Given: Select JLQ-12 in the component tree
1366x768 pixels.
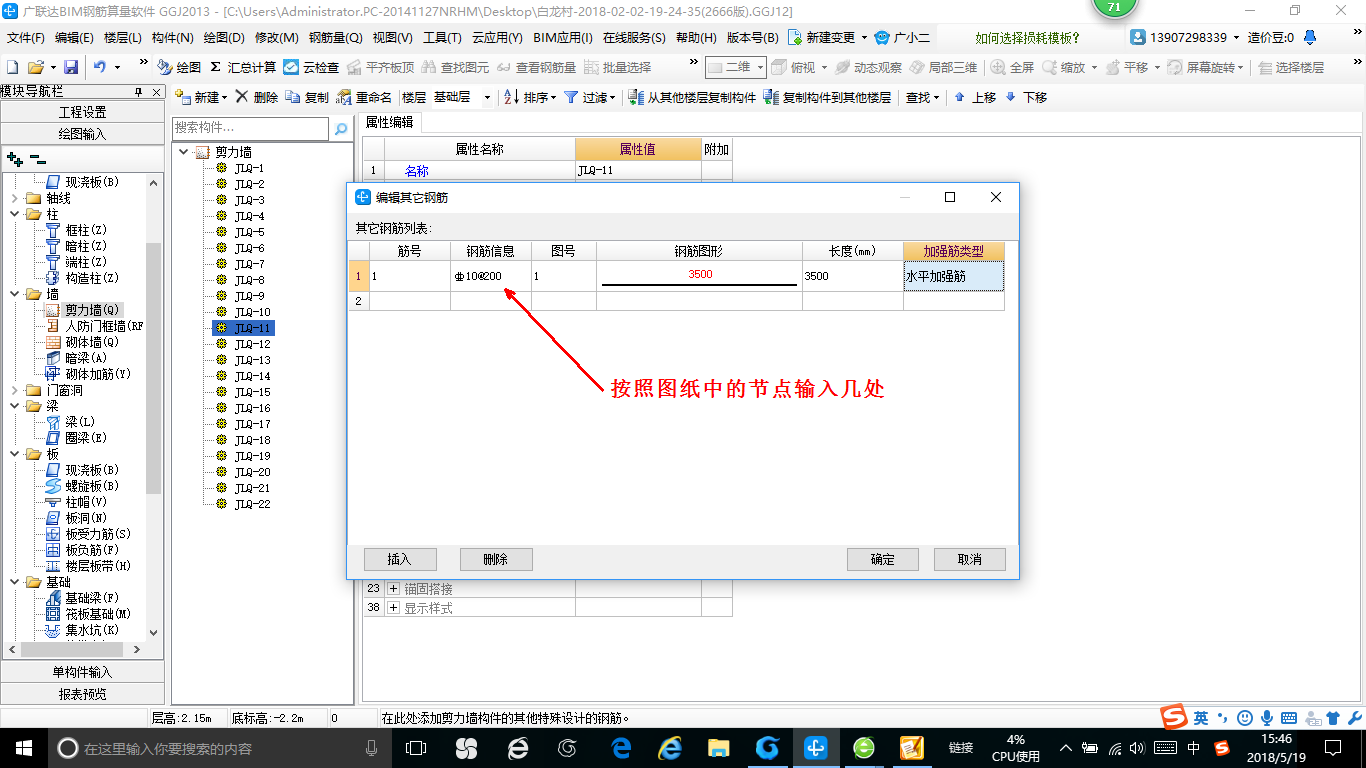Looking at the screenshot, I should coord(252,344).
